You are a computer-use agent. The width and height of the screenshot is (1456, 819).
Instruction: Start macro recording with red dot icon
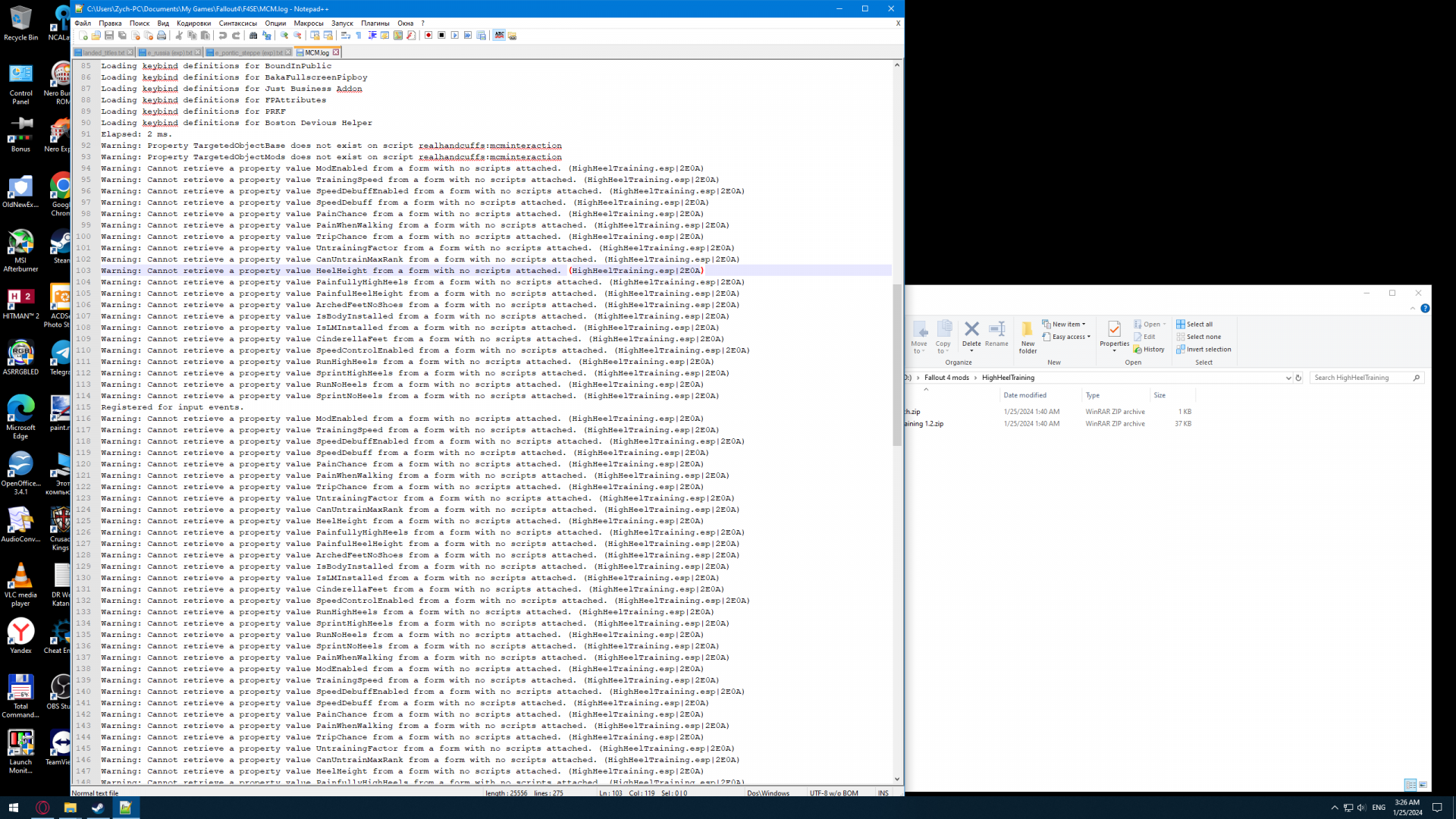tap(428, 36)
